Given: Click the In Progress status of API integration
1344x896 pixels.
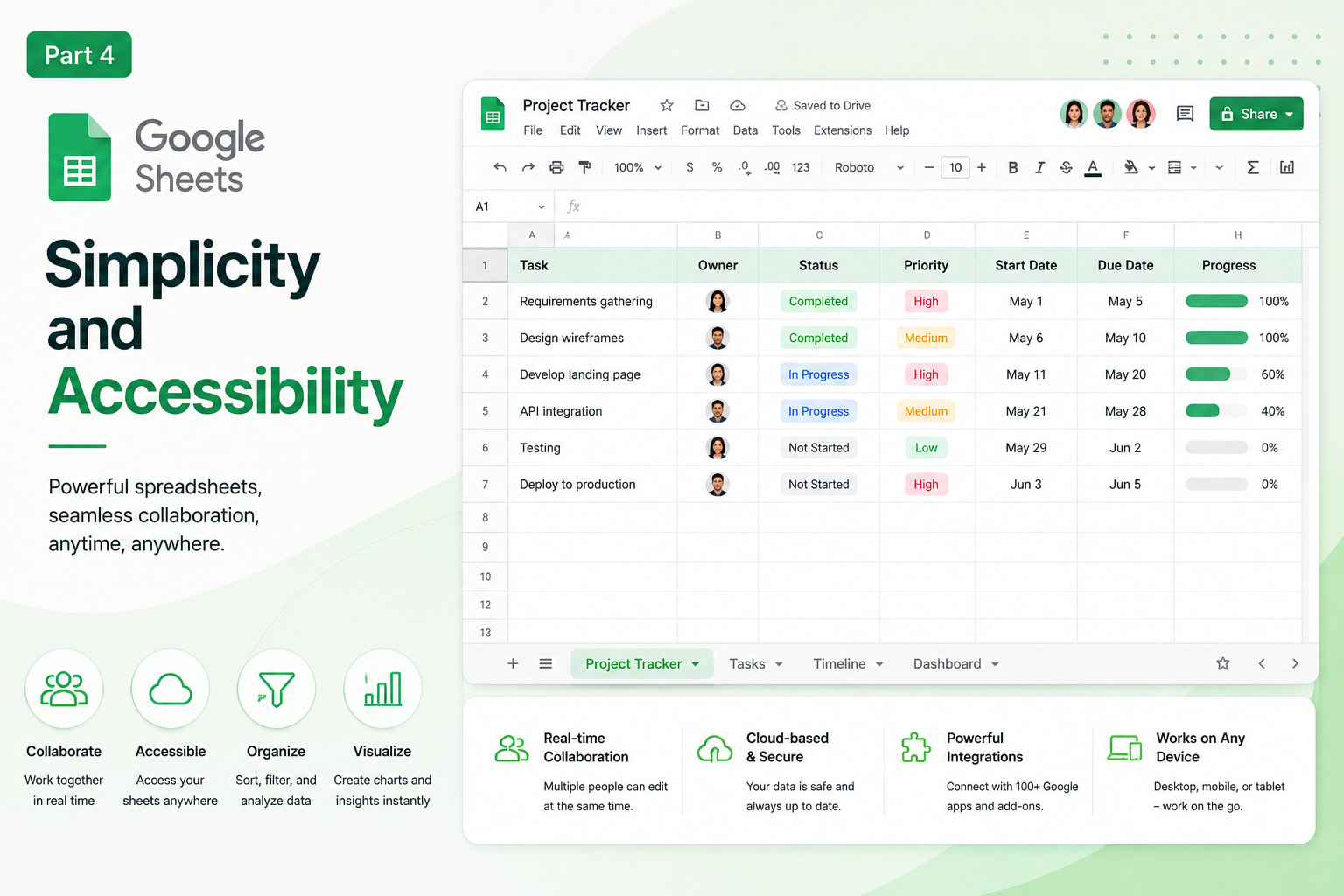Looking at the screenshot, I should pos(818,411).
